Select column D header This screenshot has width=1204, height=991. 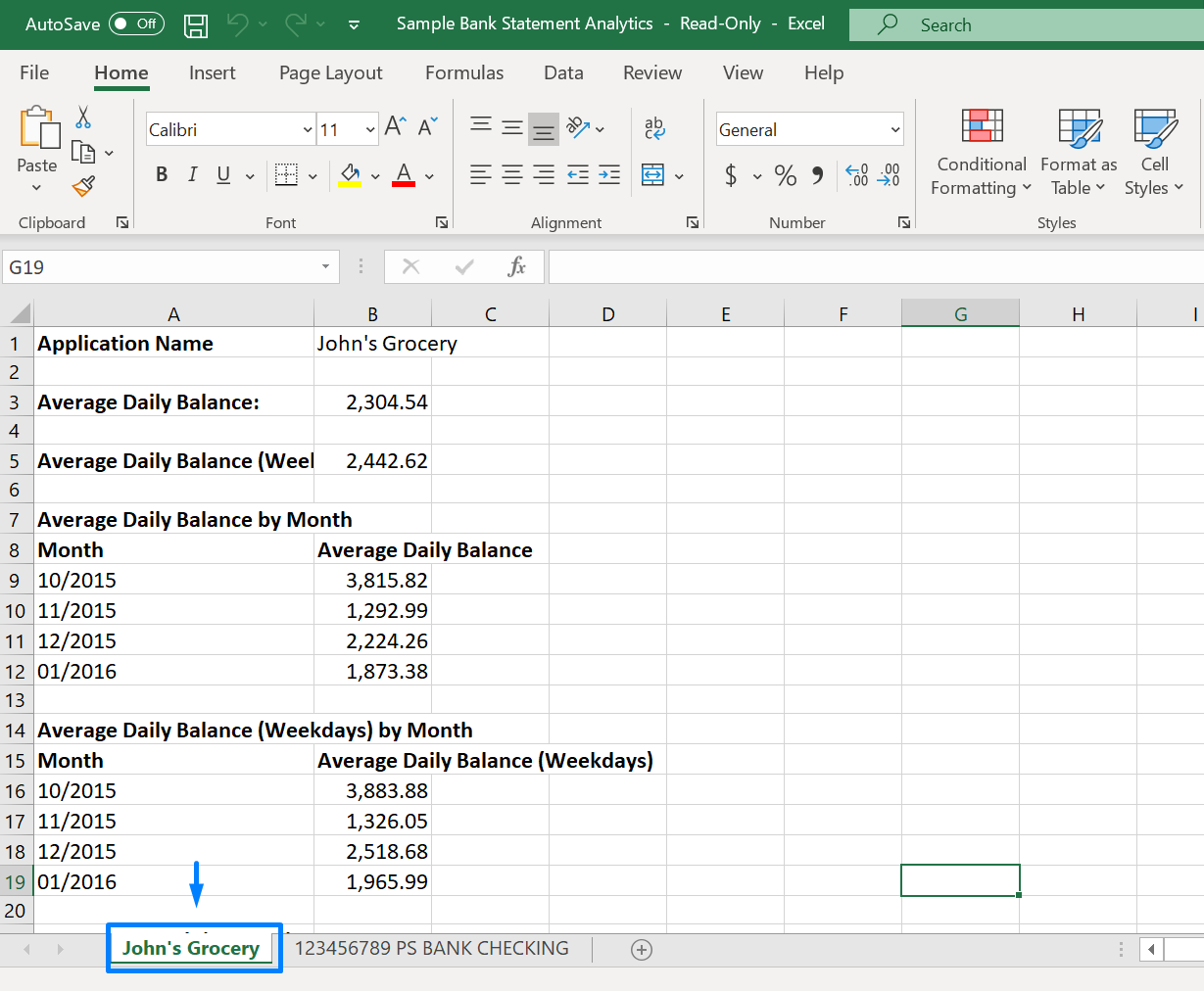pos(608,314)
